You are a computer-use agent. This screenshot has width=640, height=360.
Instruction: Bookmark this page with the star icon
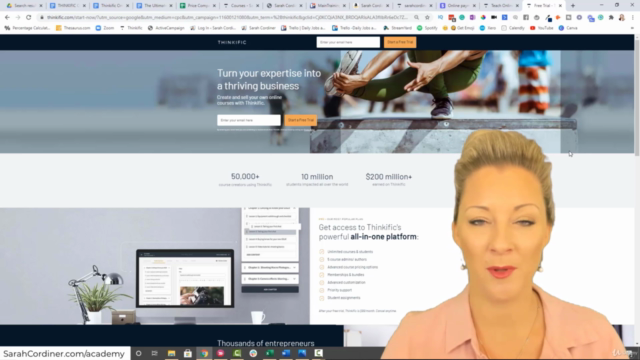pos(427,18)
